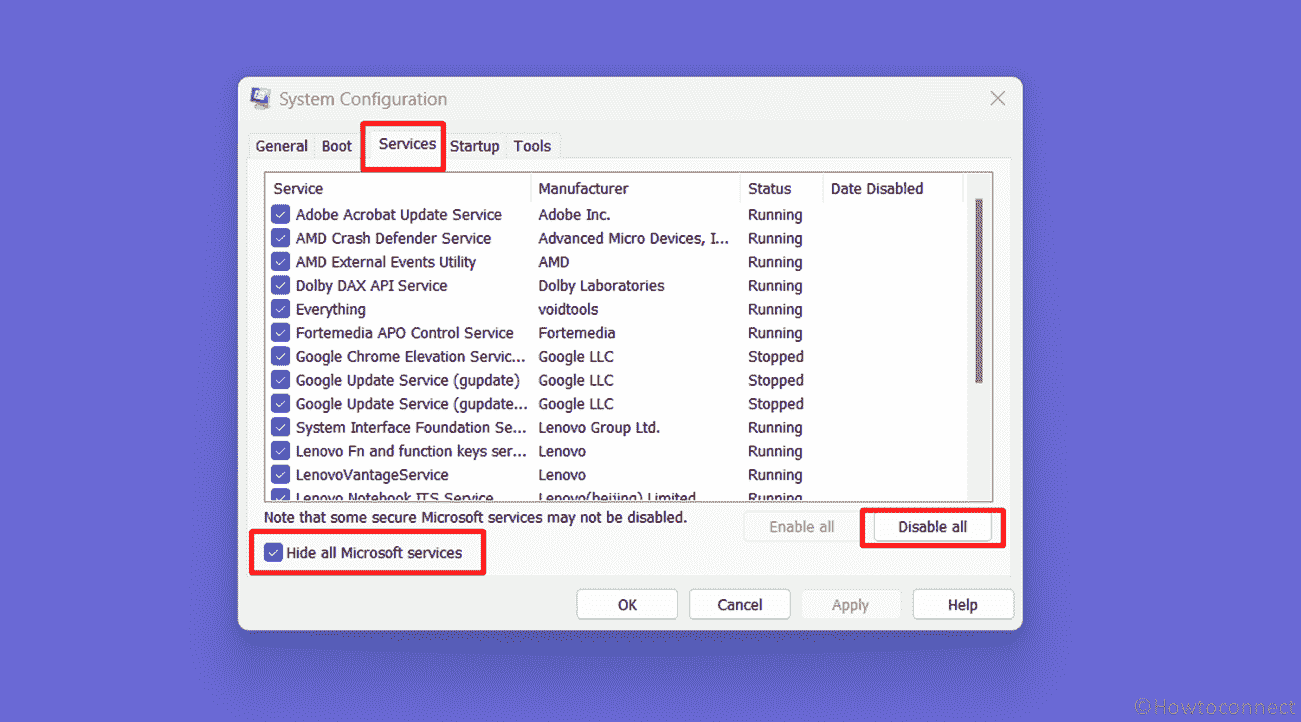Click the voidtools manufacturer text

point(568,309)
